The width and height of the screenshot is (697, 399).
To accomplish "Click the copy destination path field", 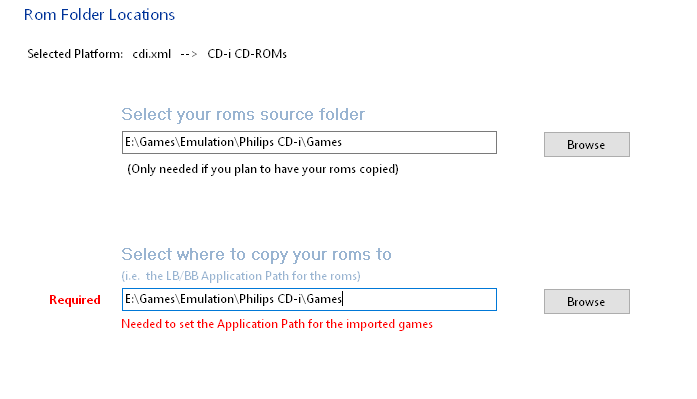I will [309, 299].
